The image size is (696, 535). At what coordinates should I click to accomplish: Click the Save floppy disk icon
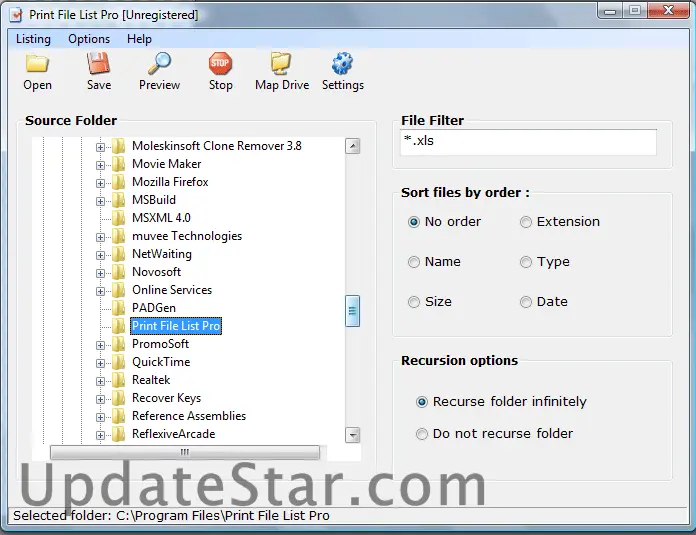click(x=99, y=63)
